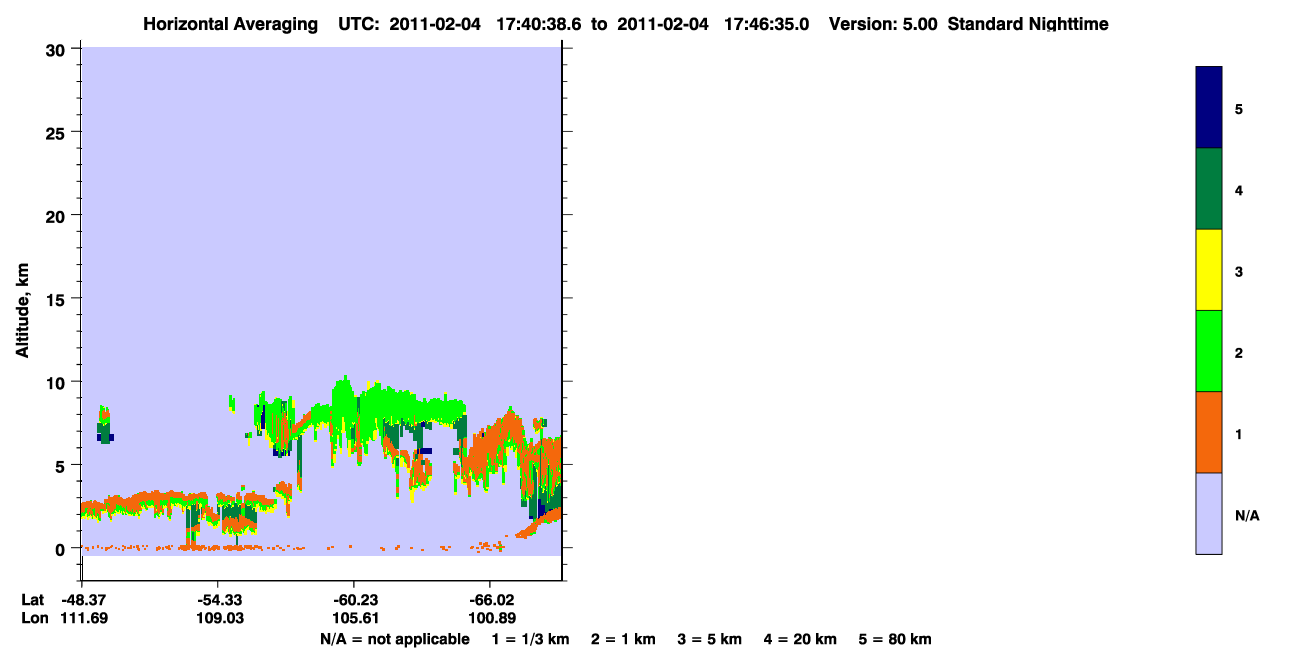1300x667 pixels.
Task: Click the yellow colorbar segment labeled 3
Action: coord(1209,270)
